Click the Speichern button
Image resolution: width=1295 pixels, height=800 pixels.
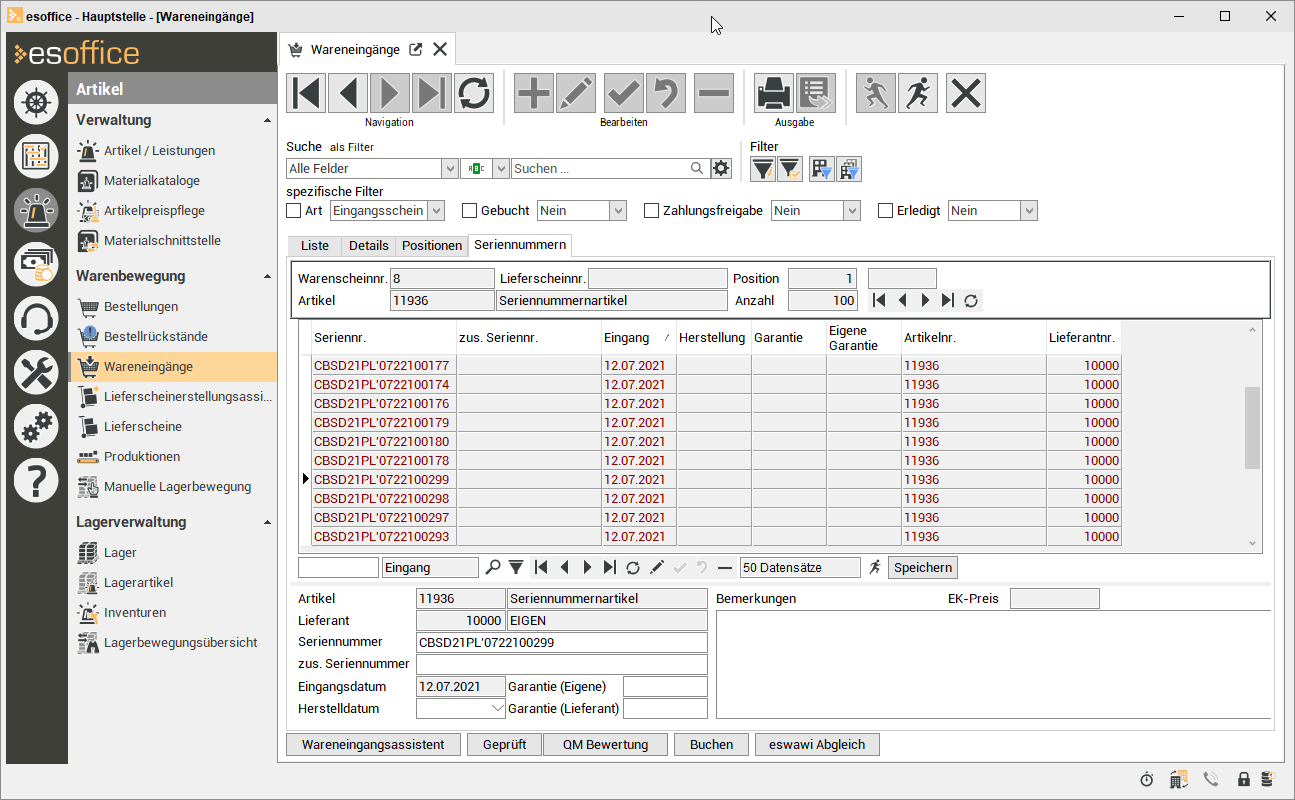pyautogui.click(x=923, y=567)
